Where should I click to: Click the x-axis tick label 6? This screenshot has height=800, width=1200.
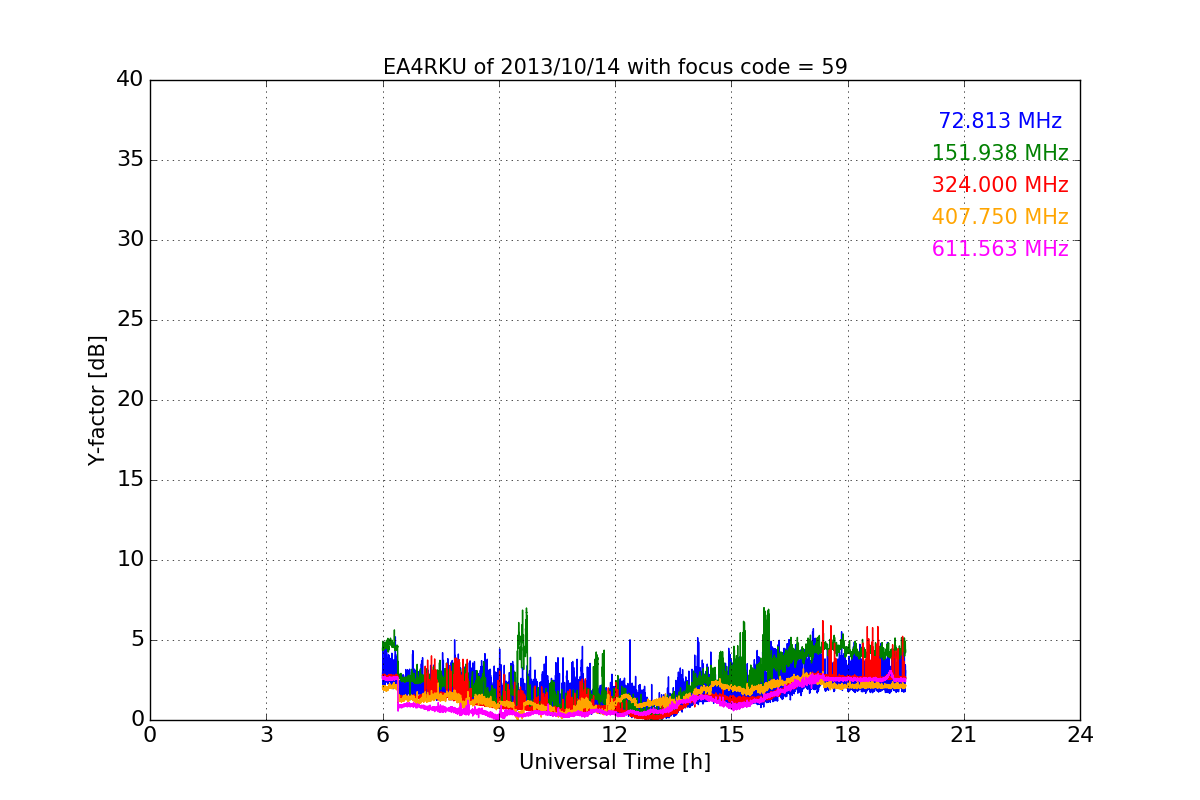click(x=383, y=735)
